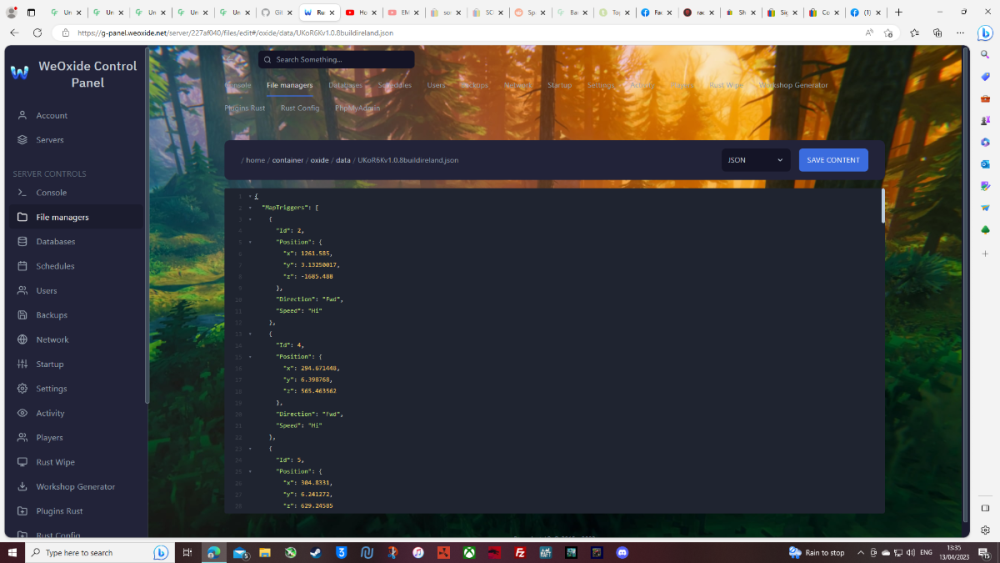This screenshot has height=563, width=1000.
Task: Collapse the object block above "Id": 2
Action: click(250, 219)
